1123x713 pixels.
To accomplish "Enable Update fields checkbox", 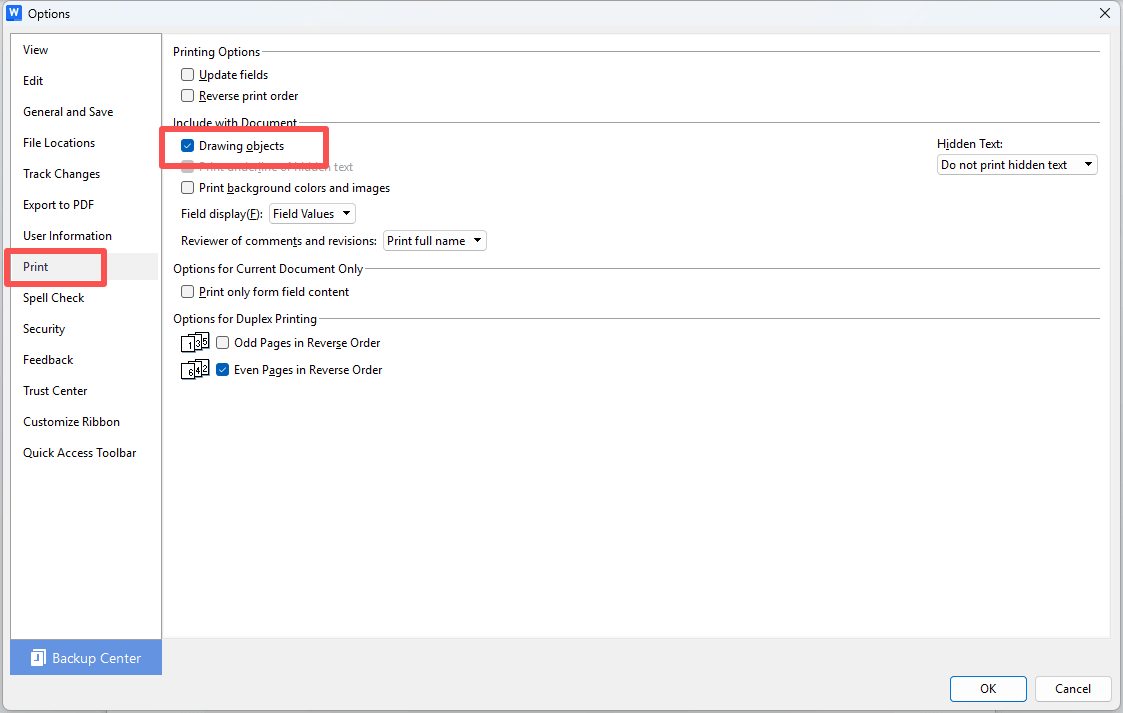I will [188, 74].
